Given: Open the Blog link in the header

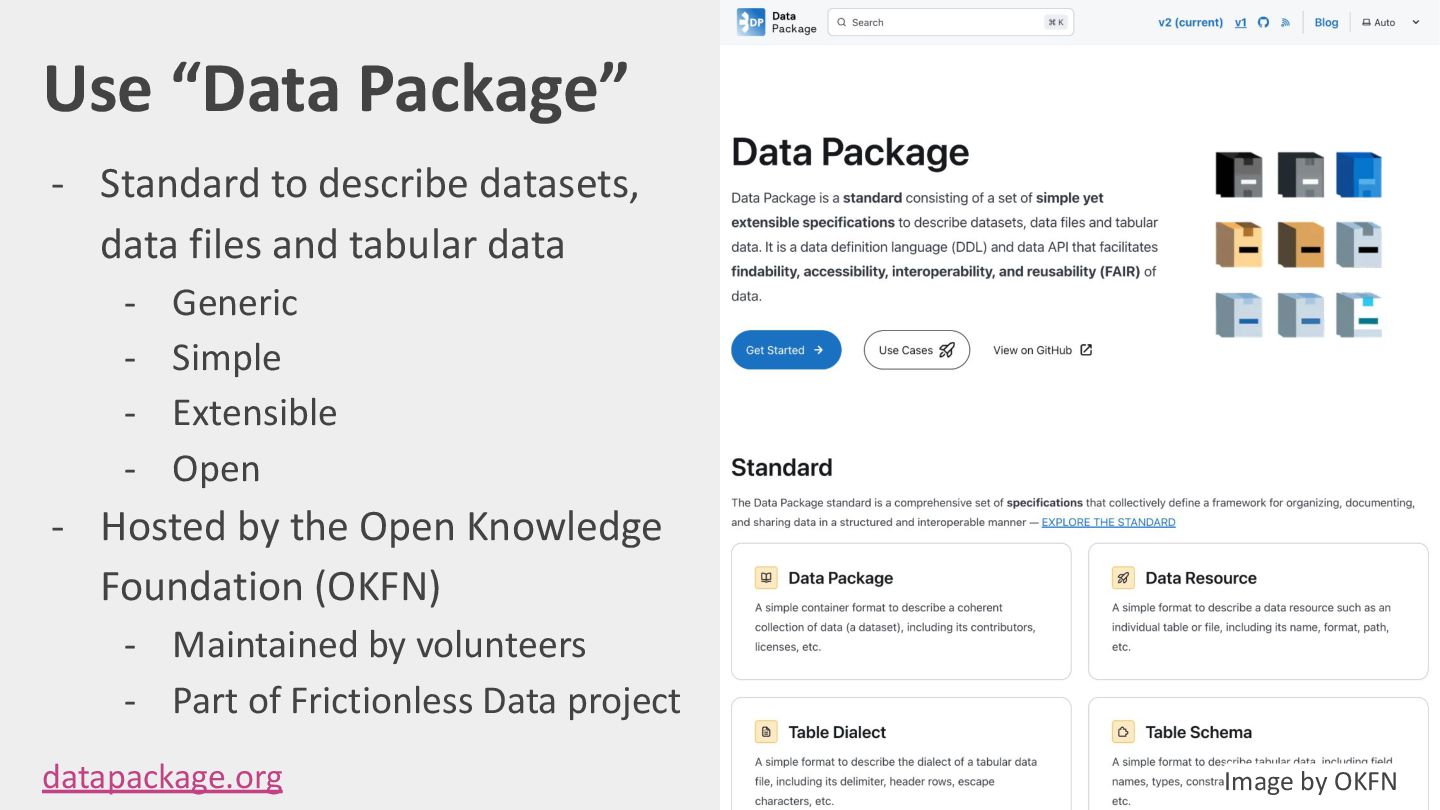Looking at the screenshot, I should point(1326,22).
